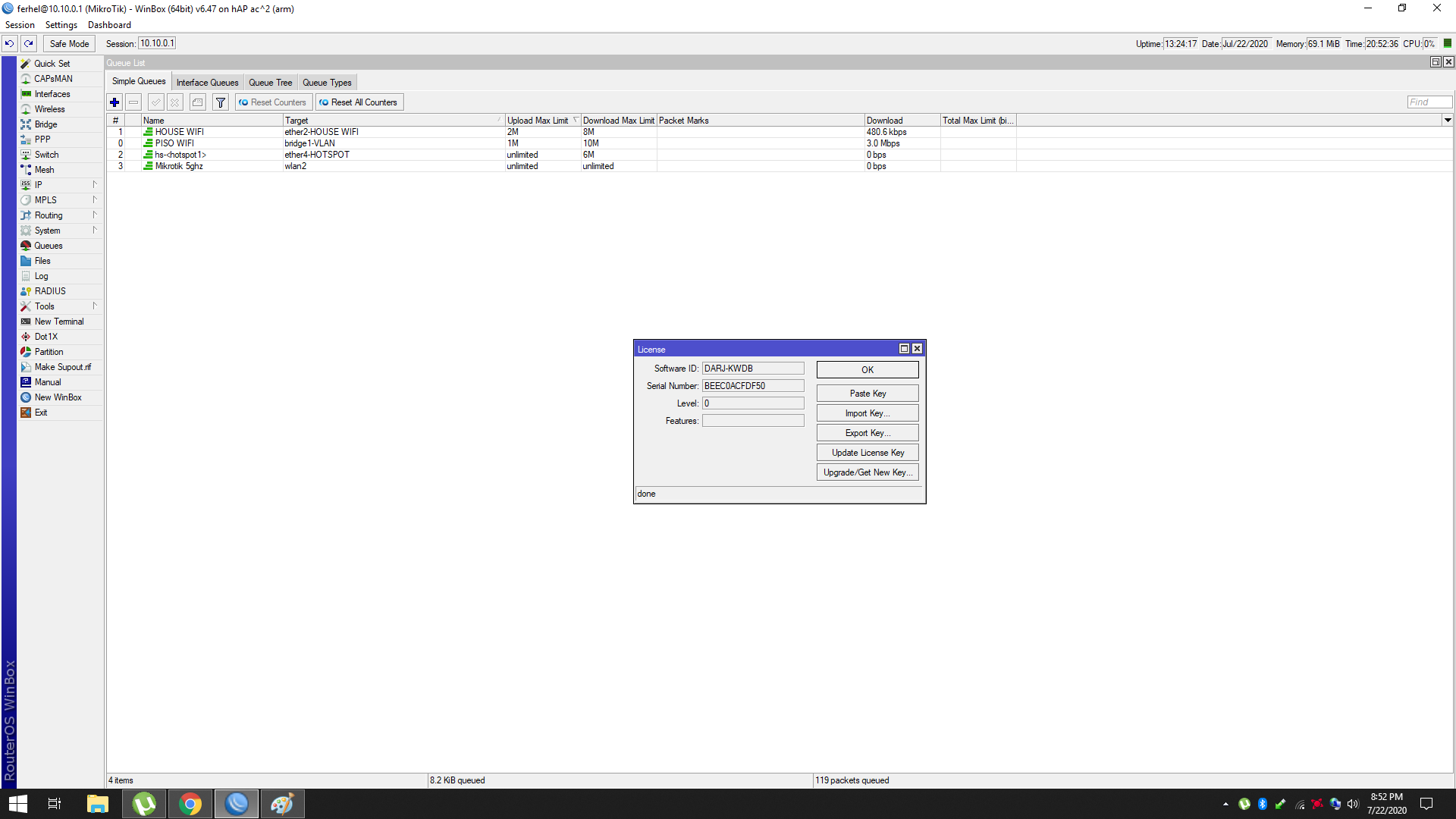
Task: Click the Redo arrow button
Action: pos(29,44)
